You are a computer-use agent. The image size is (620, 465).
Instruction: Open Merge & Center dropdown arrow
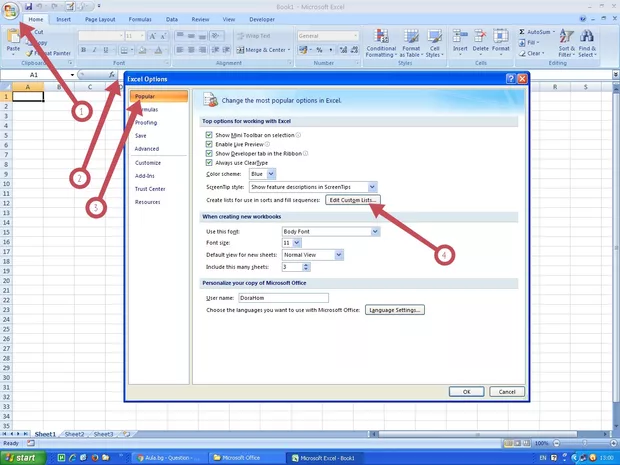(x=289, y=50)
